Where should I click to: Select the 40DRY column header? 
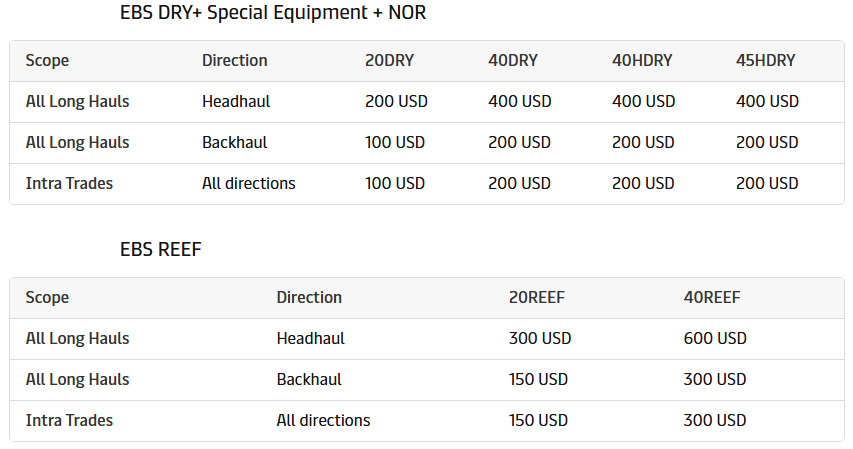[512, 61]
